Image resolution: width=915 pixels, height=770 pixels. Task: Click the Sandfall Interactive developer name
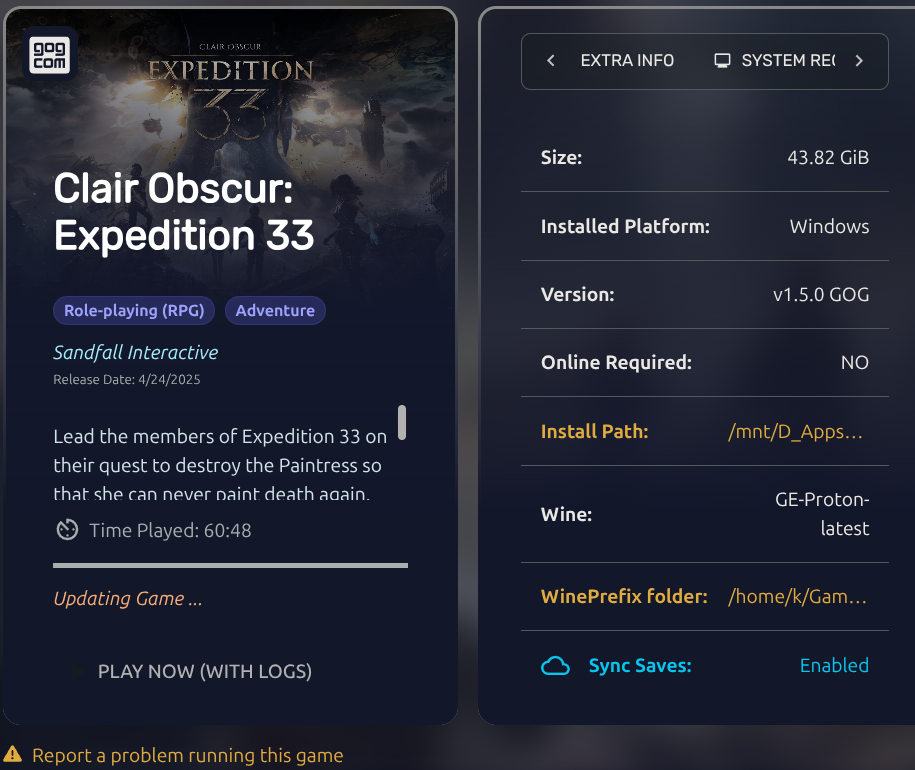point(135,352)
